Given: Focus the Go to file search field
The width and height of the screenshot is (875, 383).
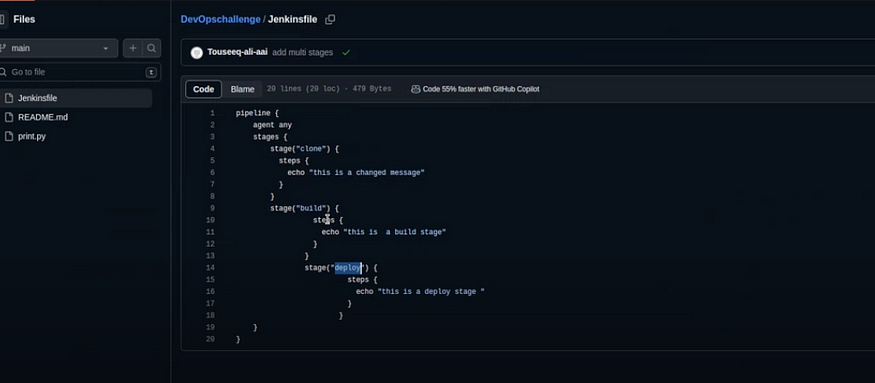Looking at the screenshot, I should tap(79, 72).
